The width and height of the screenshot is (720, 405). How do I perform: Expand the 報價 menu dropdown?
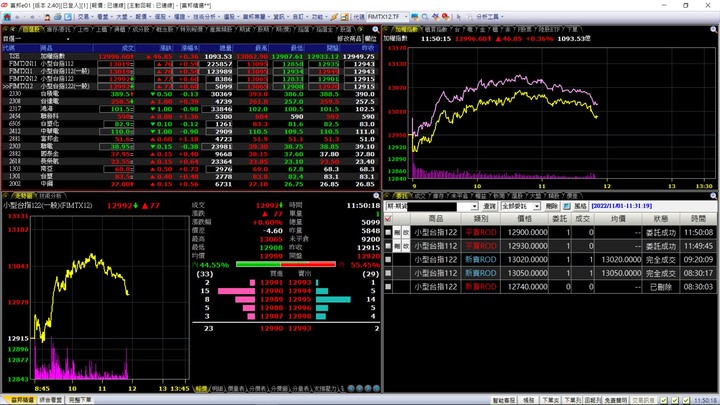coord(143,17)
